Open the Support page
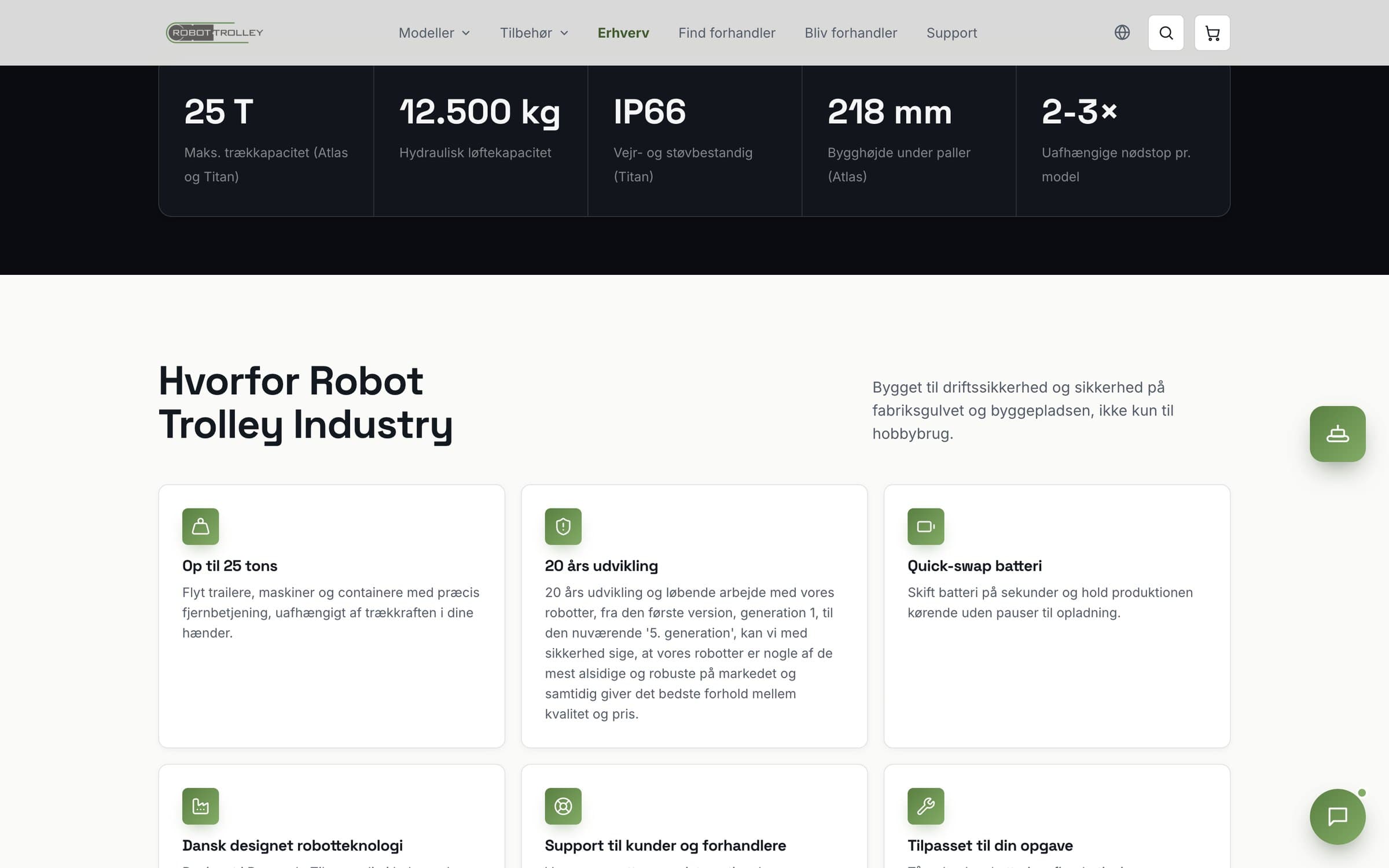Viewport: 1389px width, 868px height. click(x=951, y=33)
